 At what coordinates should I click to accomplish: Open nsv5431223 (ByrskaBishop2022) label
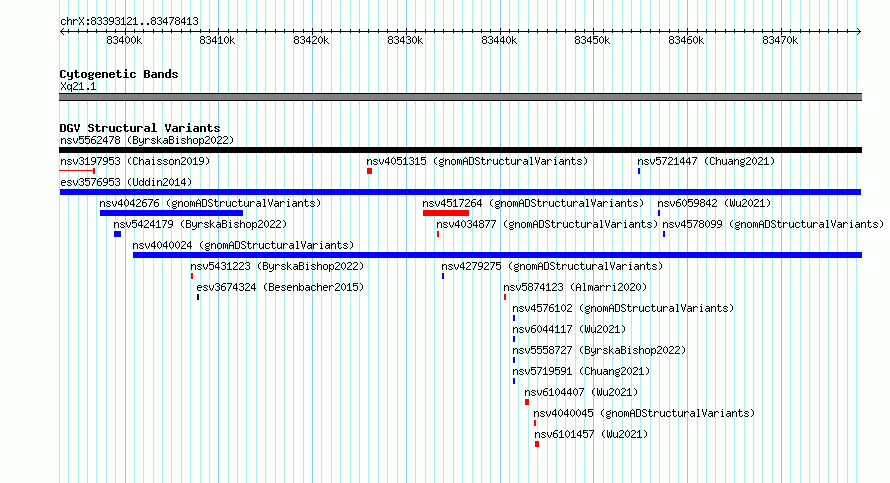[277, 266]
